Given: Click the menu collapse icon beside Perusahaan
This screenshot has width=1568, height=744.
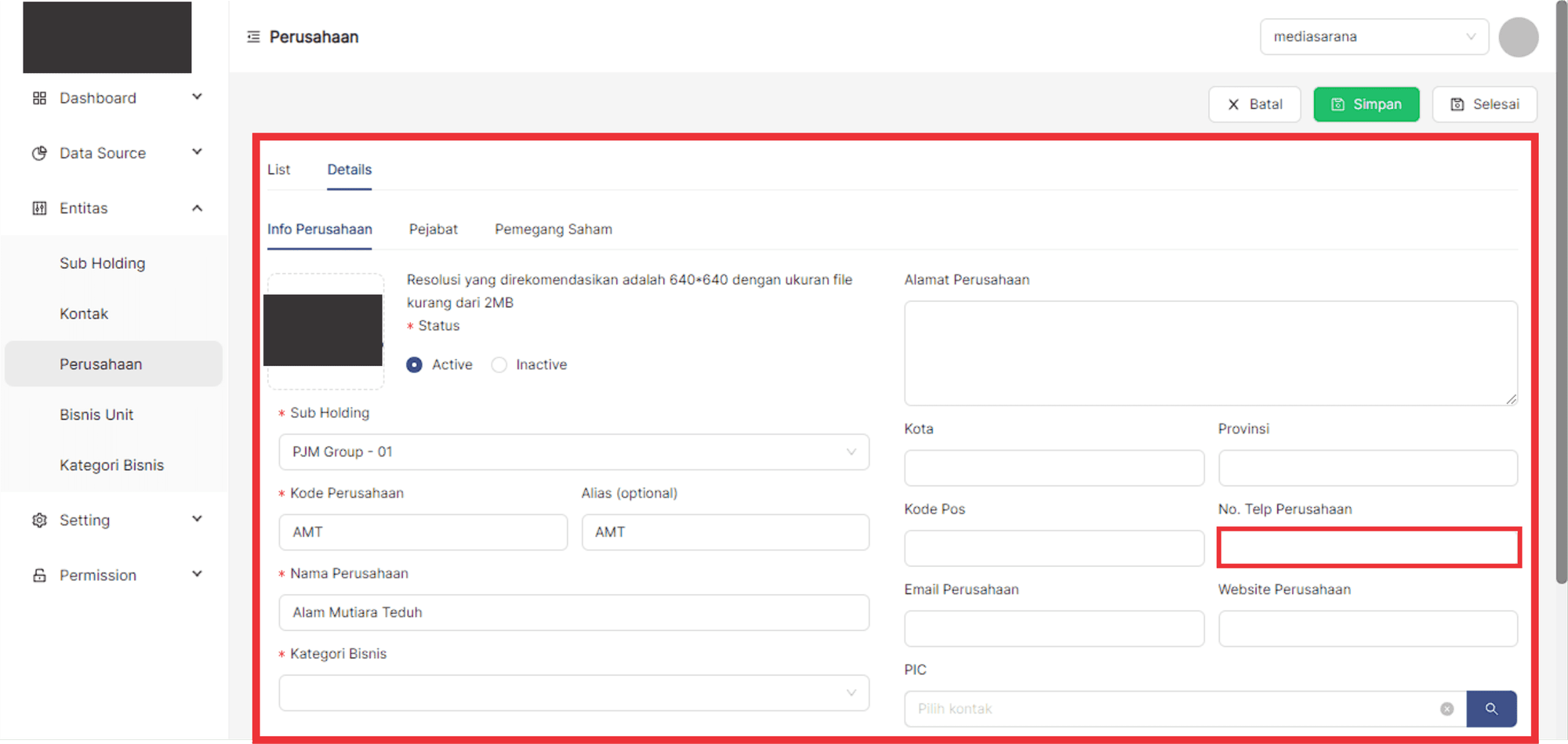Looking at the screenshot, I should (253, 37).
